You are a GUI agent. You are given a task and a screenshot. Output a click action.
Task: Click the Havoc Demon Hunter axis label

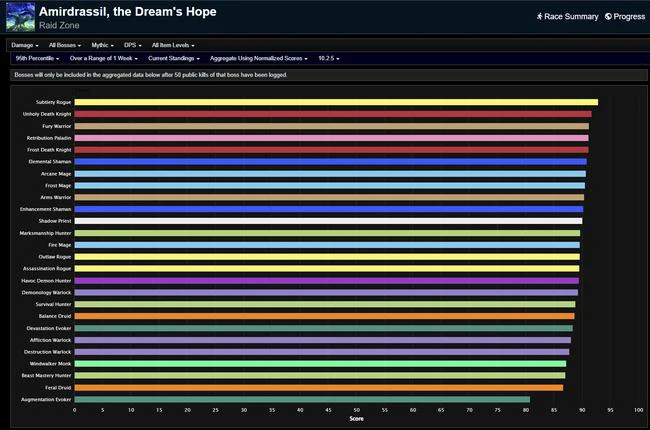(x=46, y=281)
